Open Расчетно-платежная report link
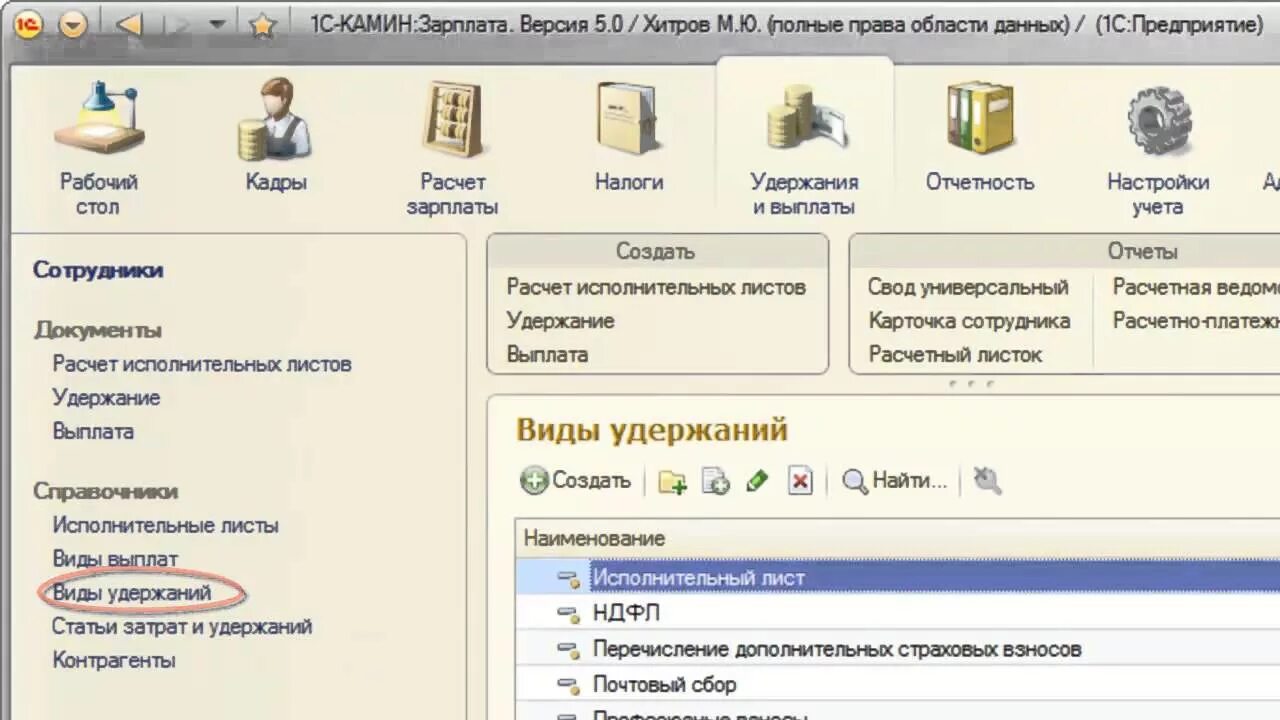 click(1196, 321)
